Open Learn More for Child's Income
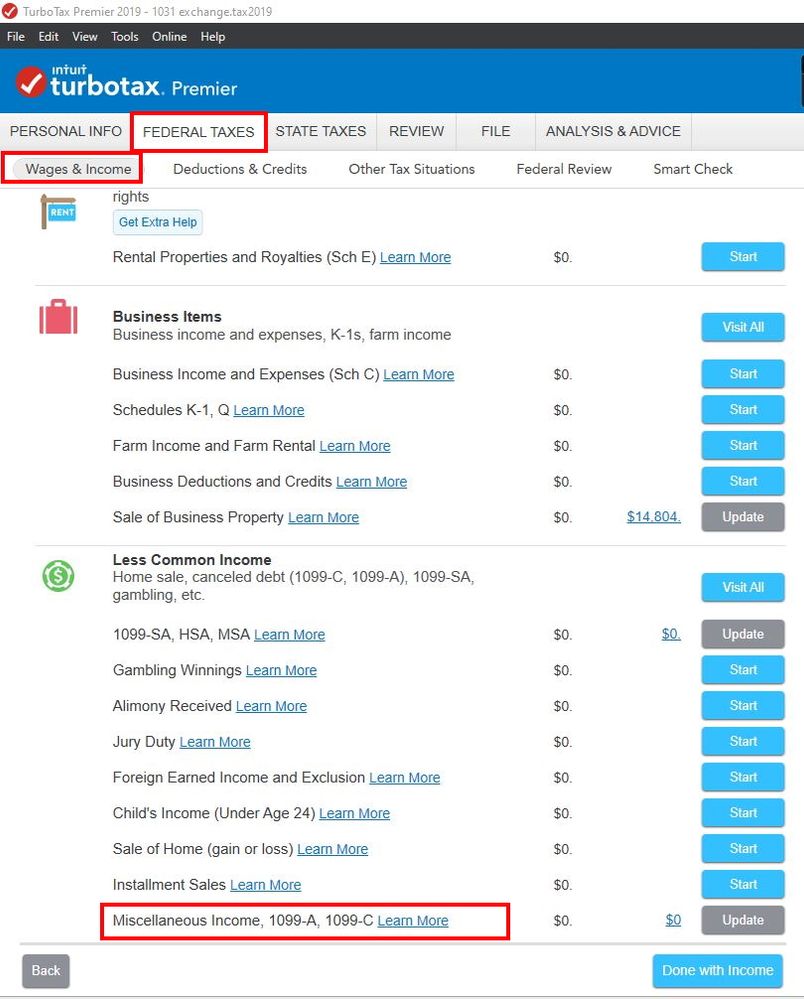This screenshot has height=999, width=804. [x=354, y=814]
